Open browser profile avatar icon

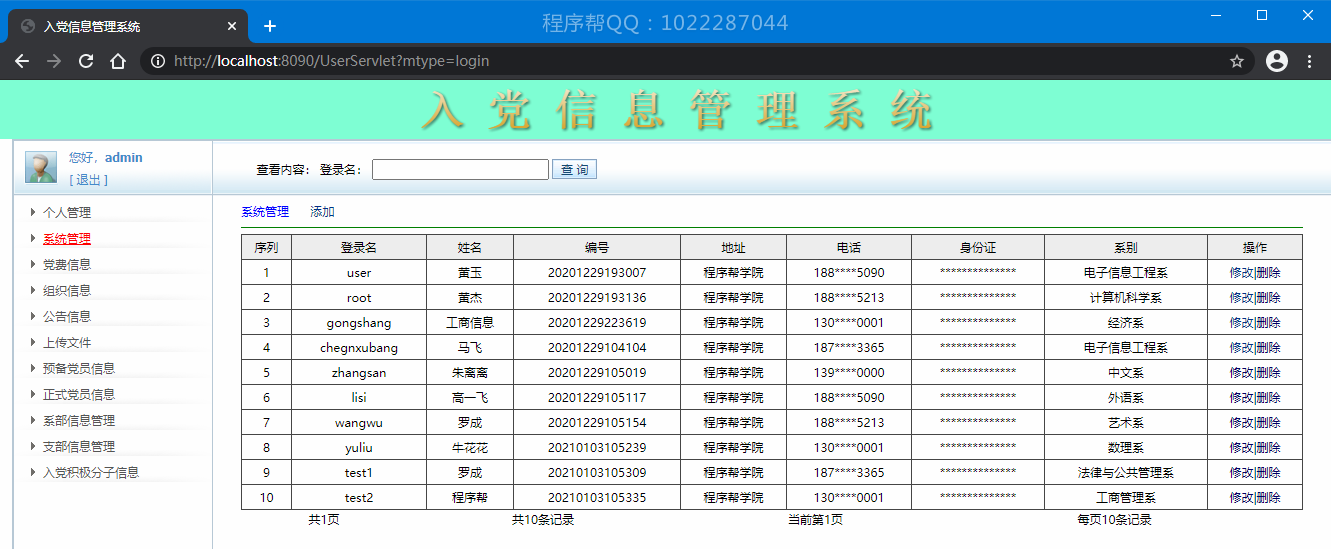tap(1277, 61)
